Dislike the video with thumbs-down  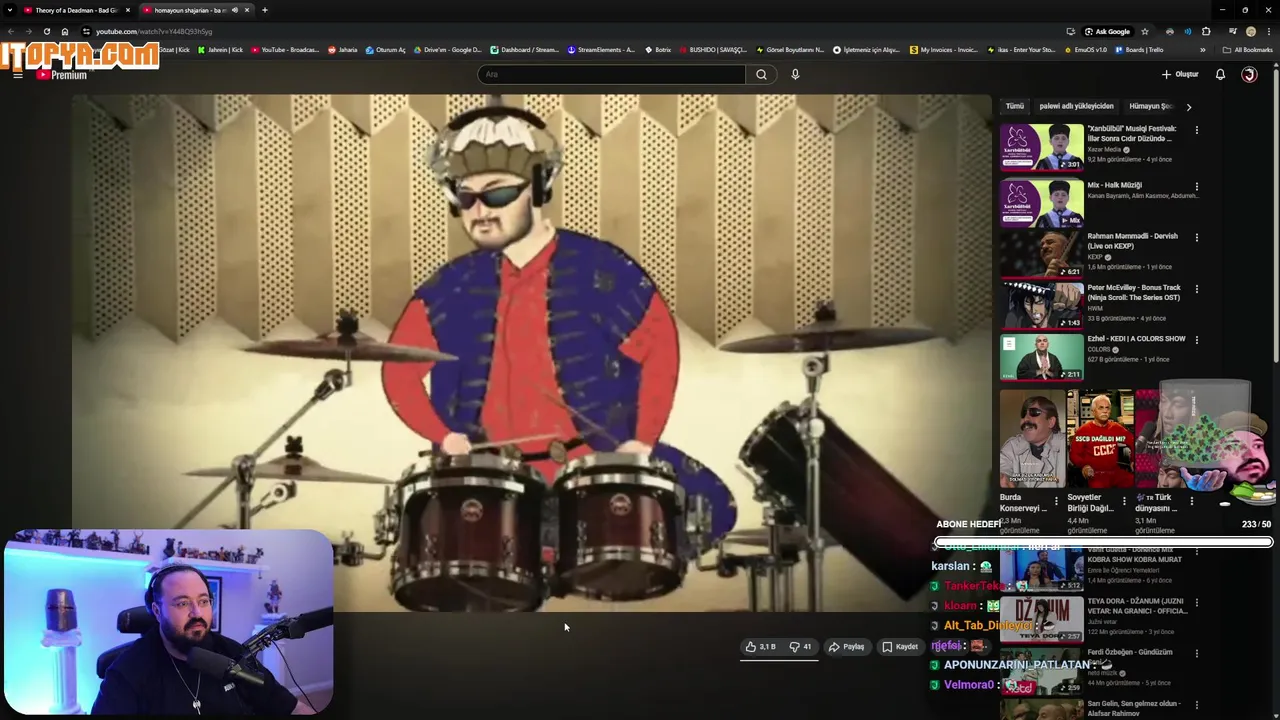point(800,647)
